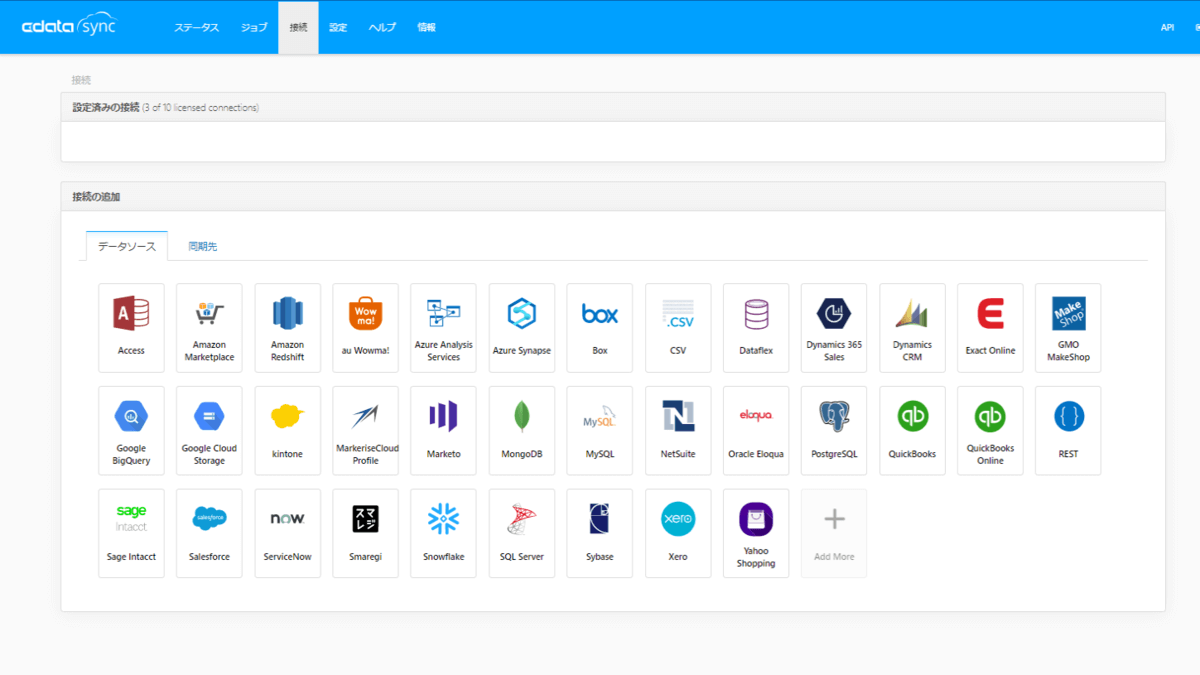
Task: Click the 設定済みの接続 panel header
Action: pos(613,107)
